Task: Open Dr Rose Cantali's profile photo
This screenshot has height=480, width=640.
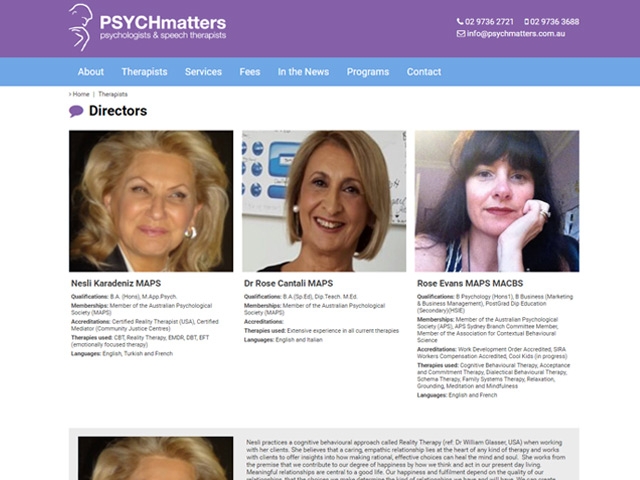Action: click(324, 201)
